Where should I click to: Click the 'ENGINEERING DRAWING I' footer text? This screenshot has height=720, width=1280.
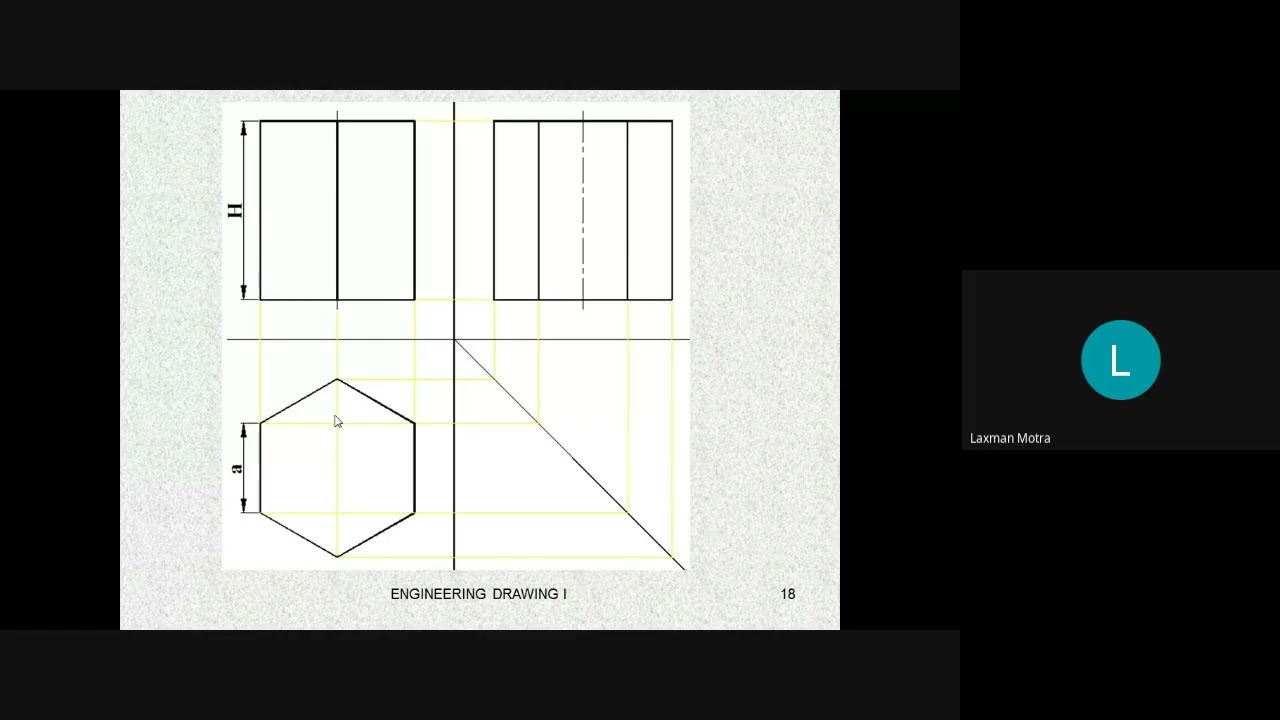point(478,594)
